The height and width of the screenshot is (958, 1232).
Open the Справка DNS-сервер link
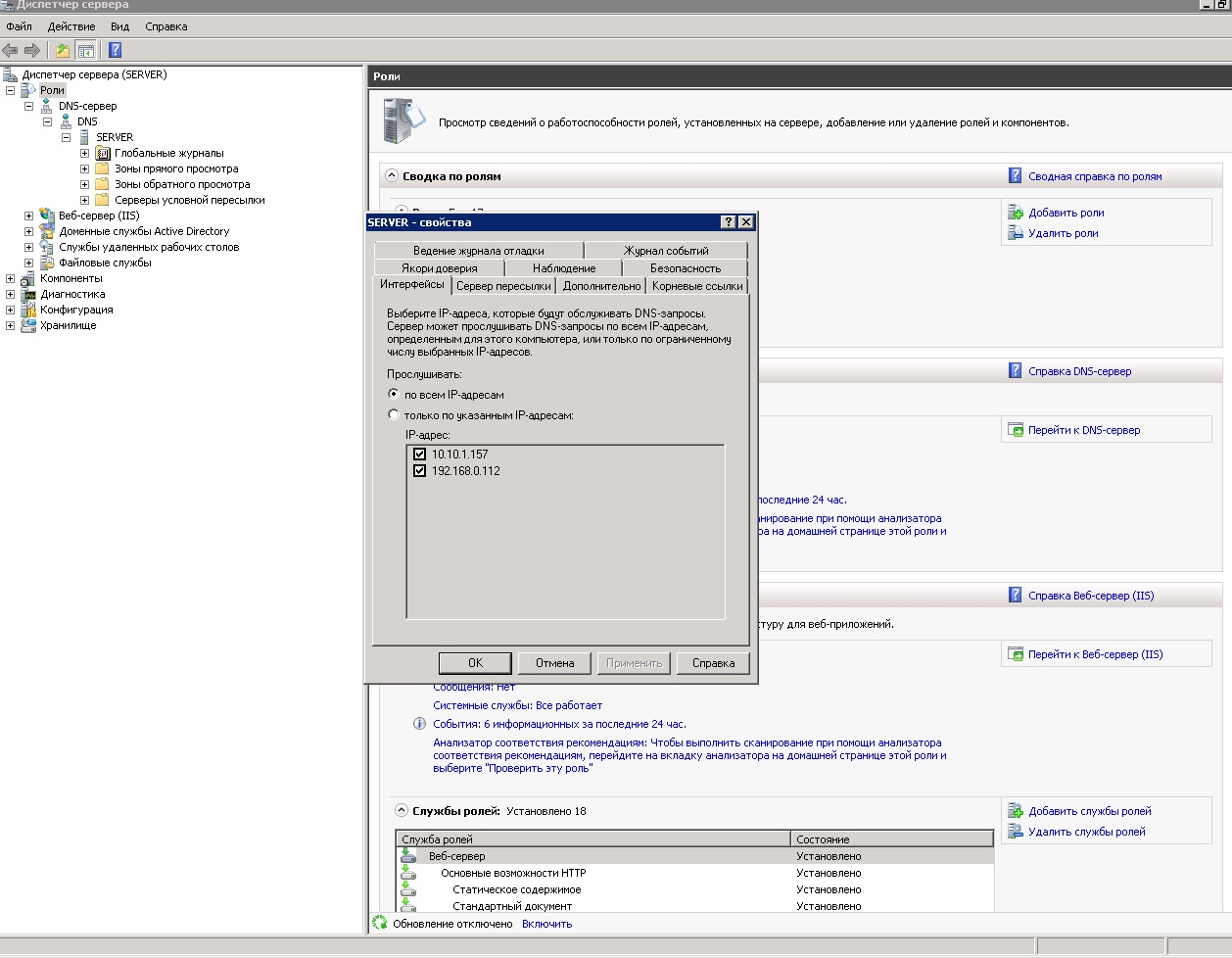[1079, 371]
